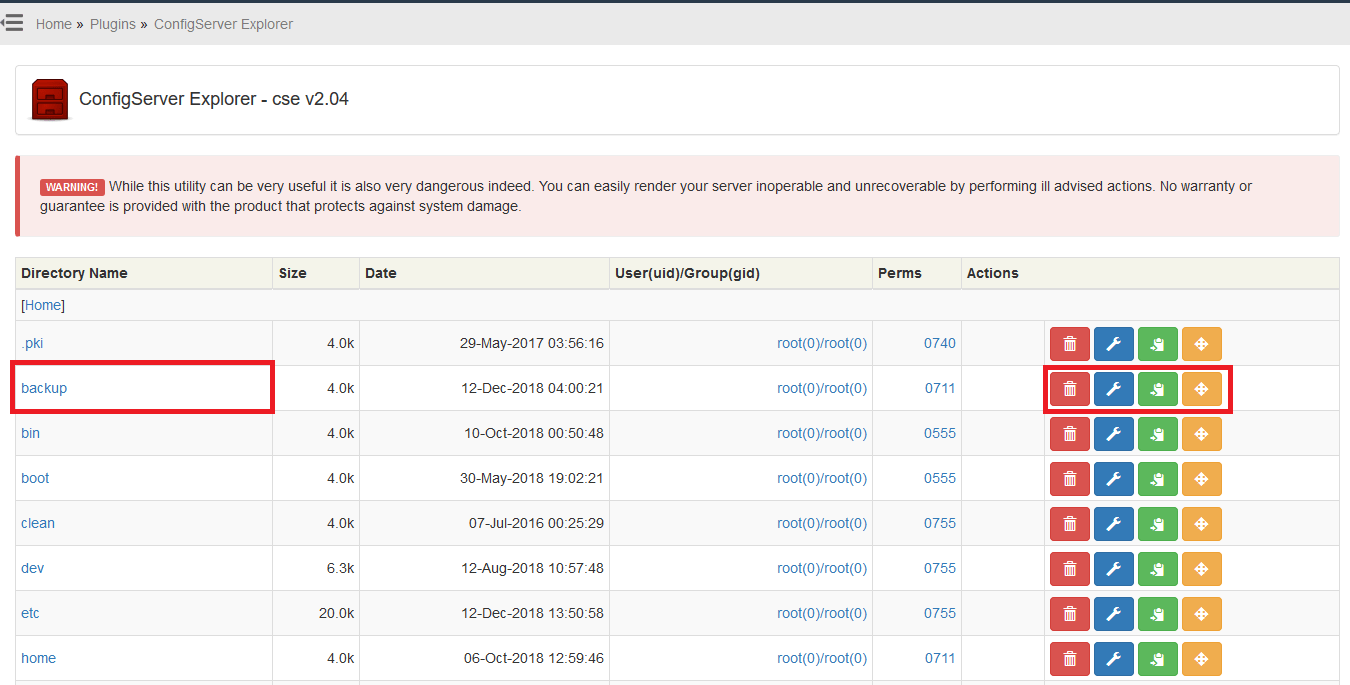
Task: Move the dev directory with orange icon
Action: (1202, 569)
